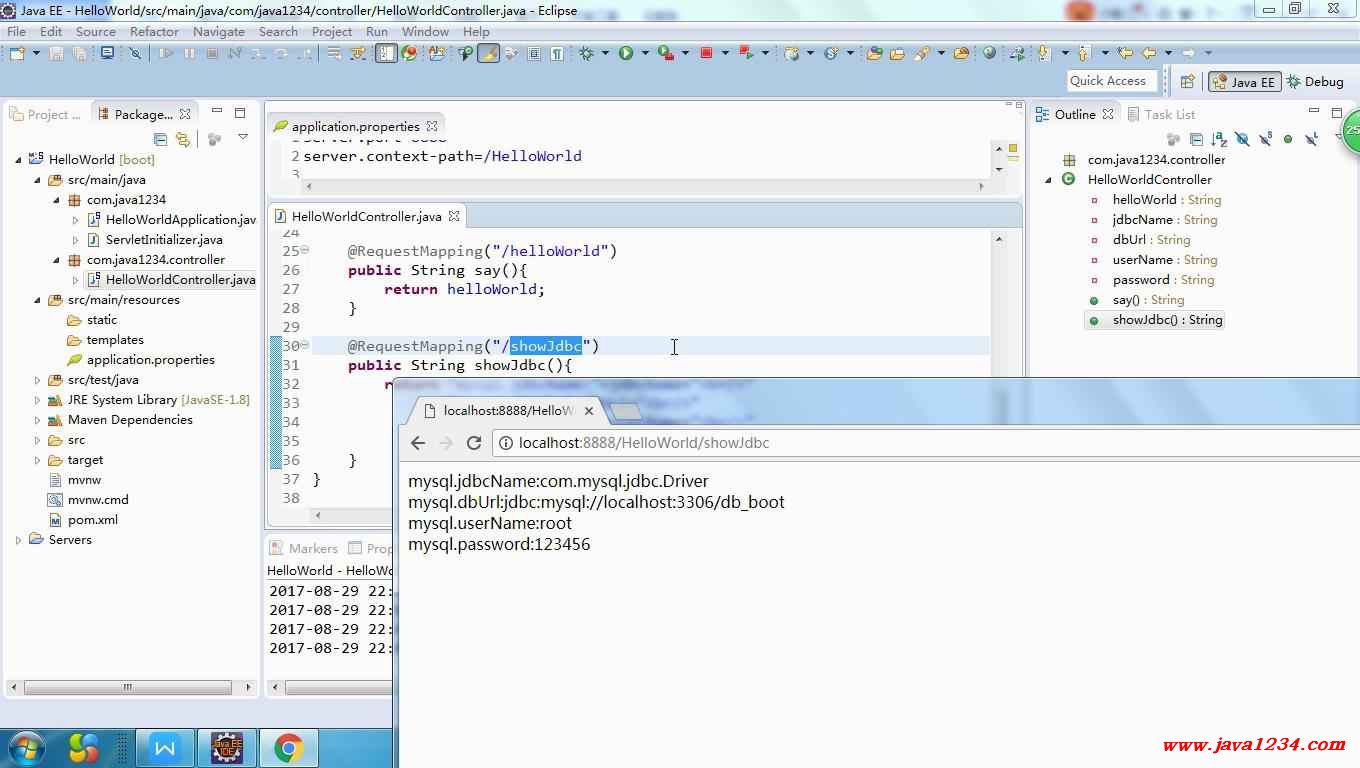1360x768 pixels.
Task: Collapse the src/main/resources folder node
Action: [38, 300]
